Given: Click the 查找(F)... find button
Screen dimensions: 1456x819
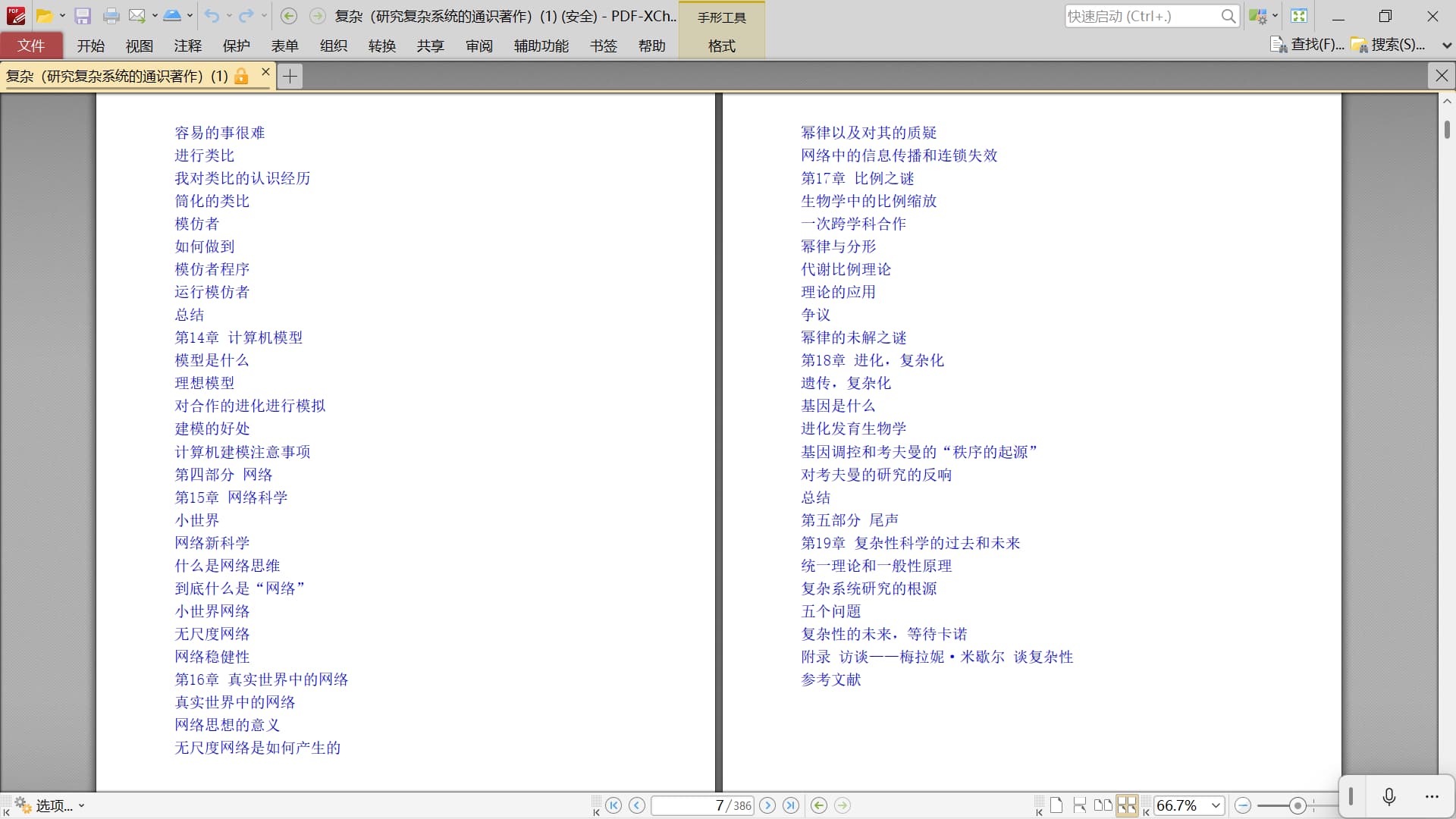Looking at the screenshot, I should point(1307,45).
